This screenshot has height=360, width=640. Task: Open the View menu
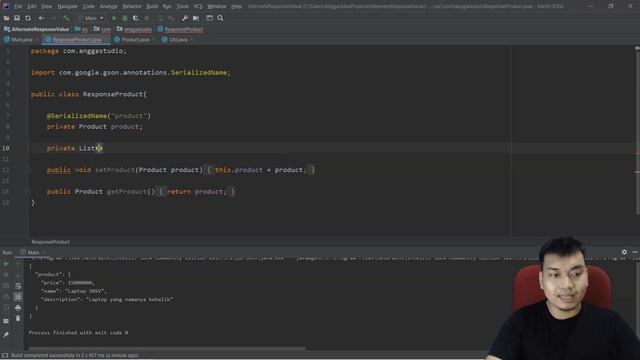pyautogui.click(x=47, y=6)
